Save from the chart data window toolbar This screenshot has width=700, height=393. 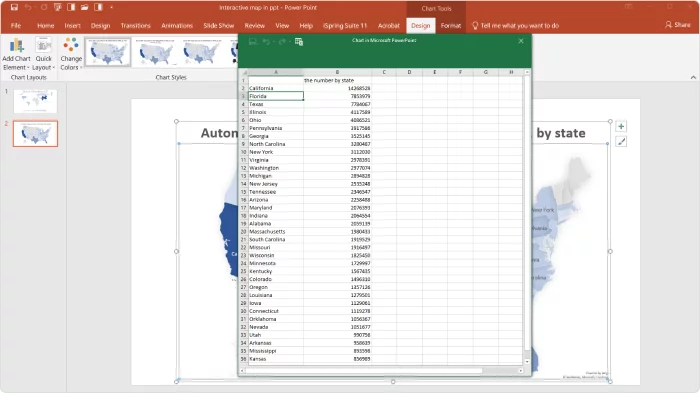click(x=253, y=42)
